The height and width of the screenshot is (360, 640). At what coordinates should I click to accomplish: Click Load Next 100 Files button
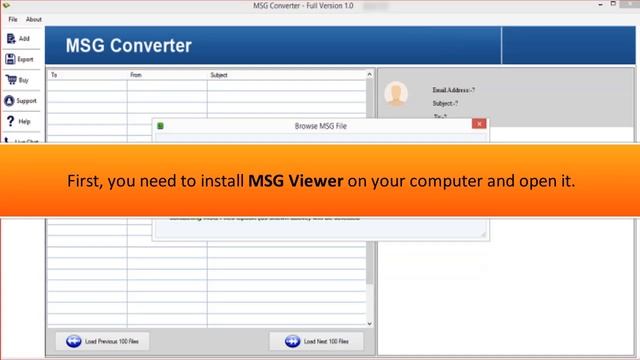point(316,341)
